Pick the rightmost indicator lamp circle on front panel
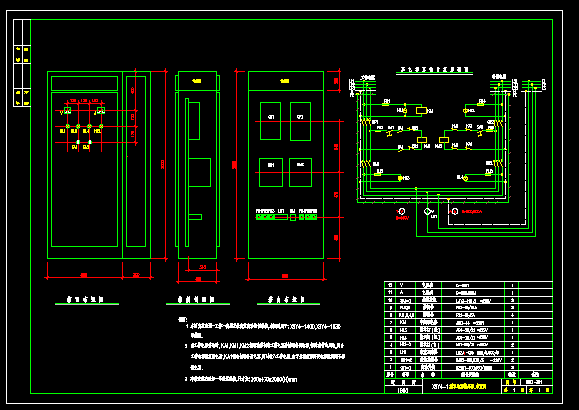579x410 pixels. pyautogui.click(x=101, y=126)
